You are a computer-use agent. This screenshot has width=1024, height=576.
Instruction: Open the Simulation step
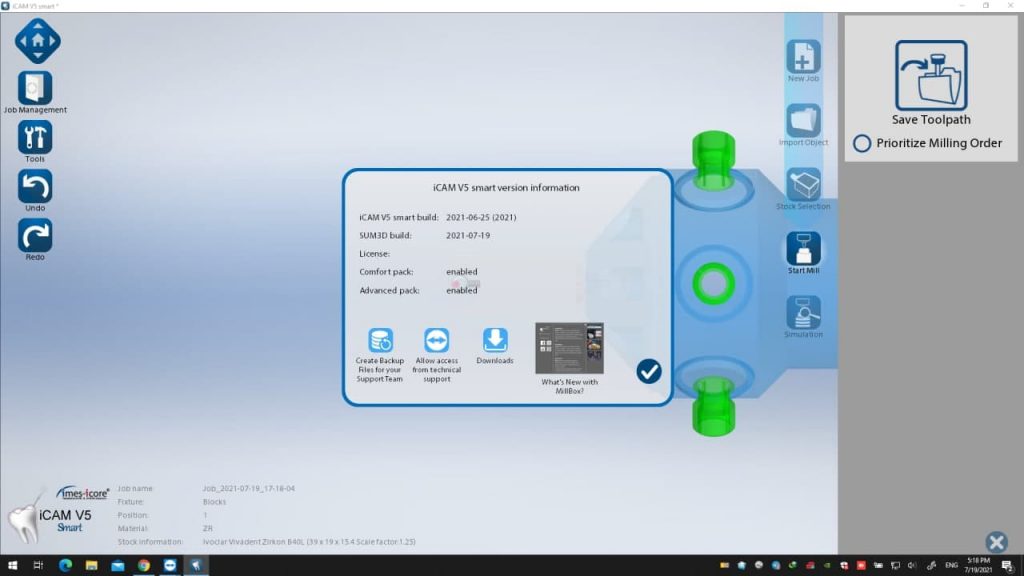coord(803,313)
